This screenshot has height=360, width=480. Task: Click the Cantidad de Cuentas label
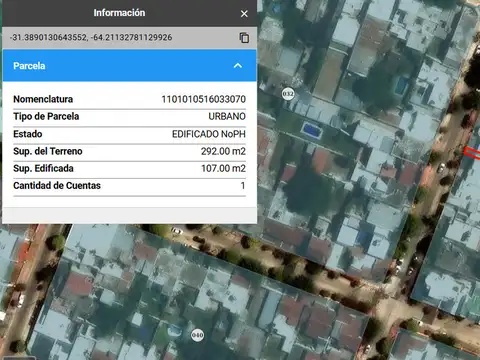(x=57, y=186)
